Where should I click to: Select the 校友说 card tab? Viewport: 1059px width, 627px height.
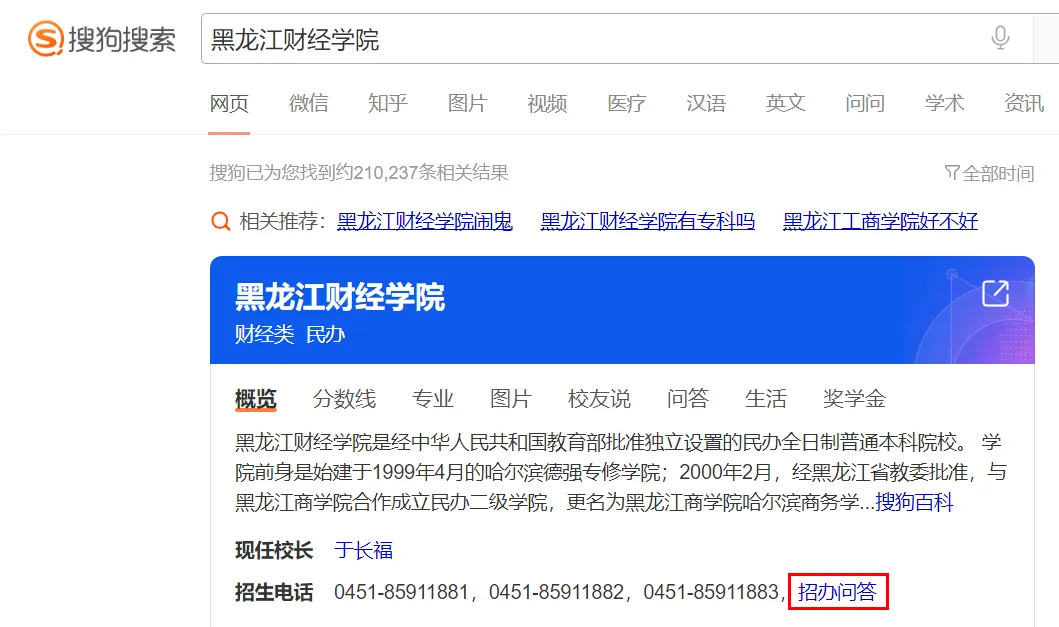coord(599,399)
